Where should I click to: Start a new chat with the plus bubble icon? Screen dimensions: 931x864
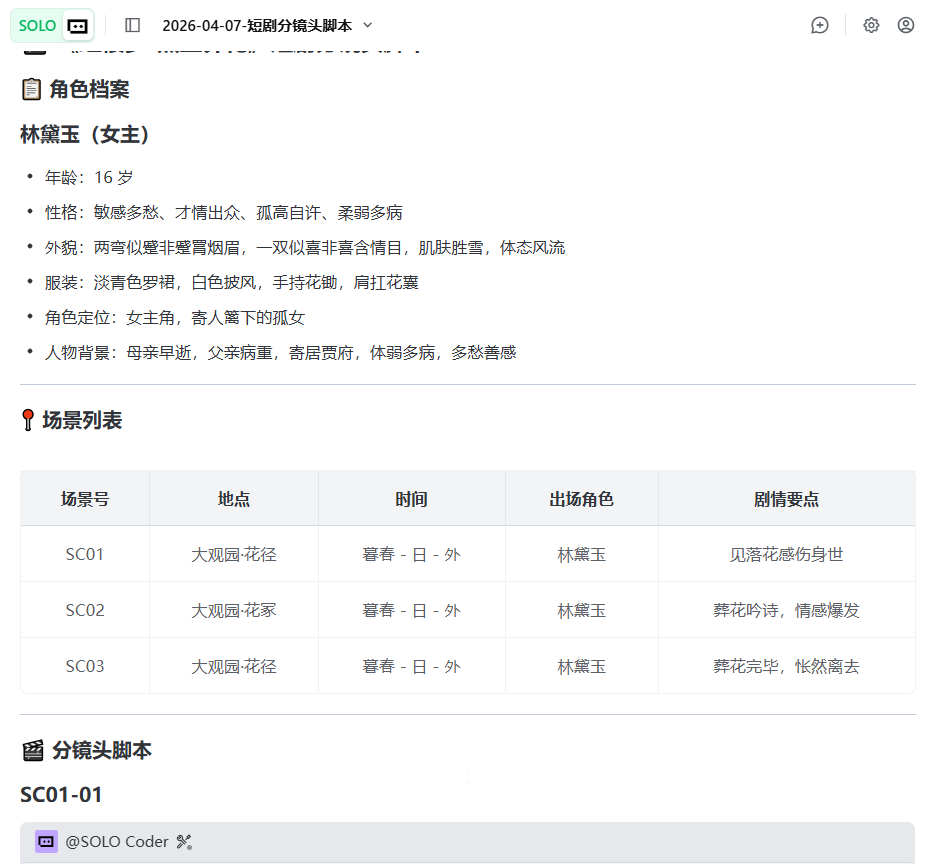[820, 25]
